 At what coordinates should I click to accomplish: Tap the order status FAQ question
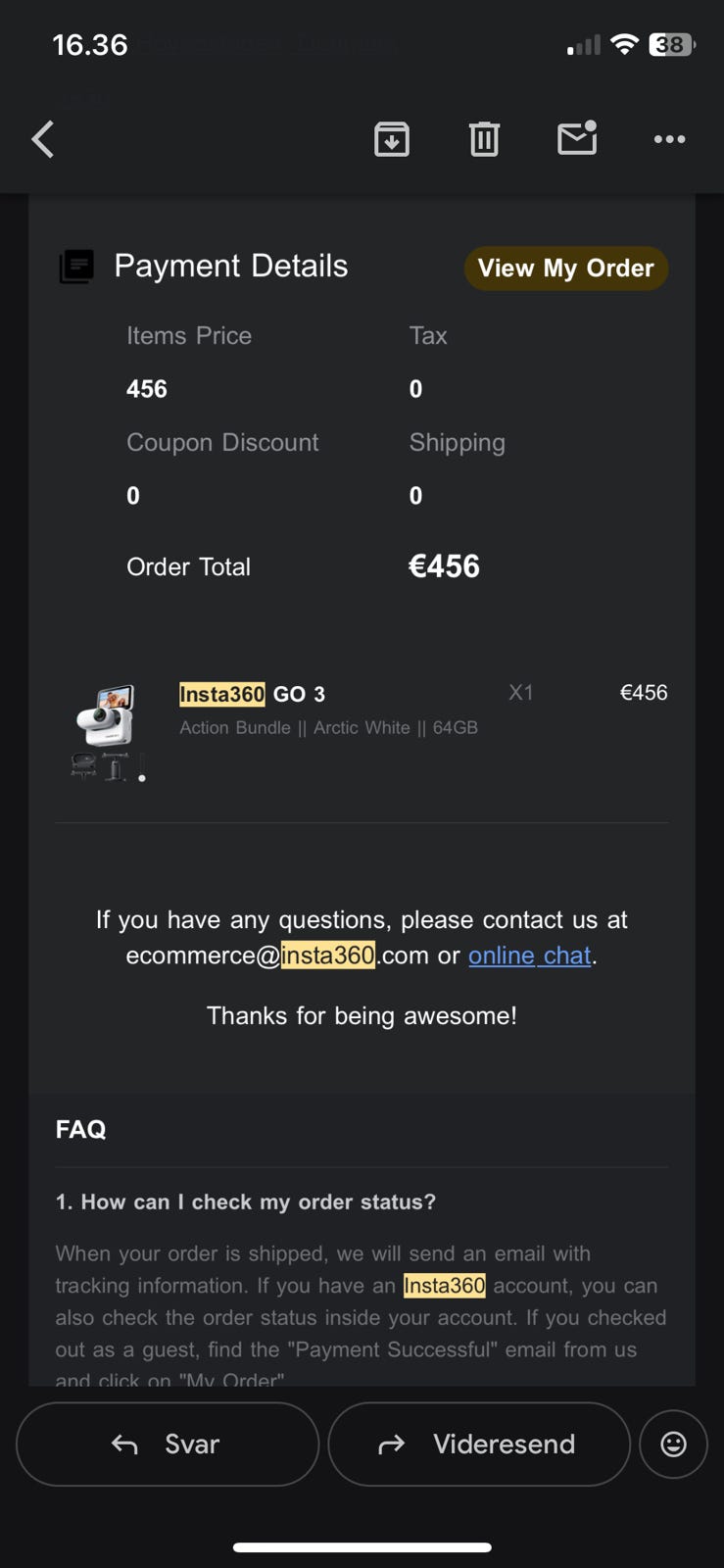point(245,1202)
